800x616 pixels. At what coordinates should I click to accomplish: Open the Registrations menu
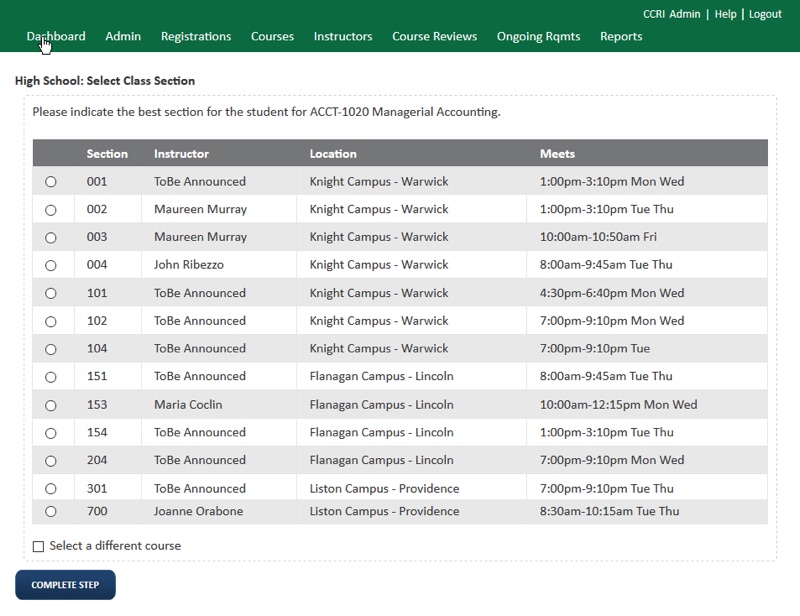pos(196,37)
